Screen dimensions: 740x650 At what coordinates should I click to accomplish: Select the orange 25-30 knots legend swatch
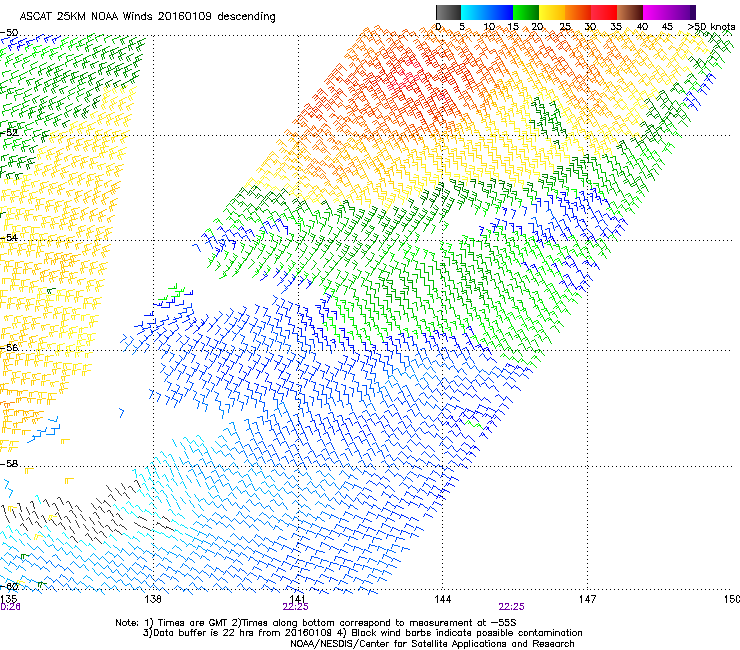click(578, 12)
